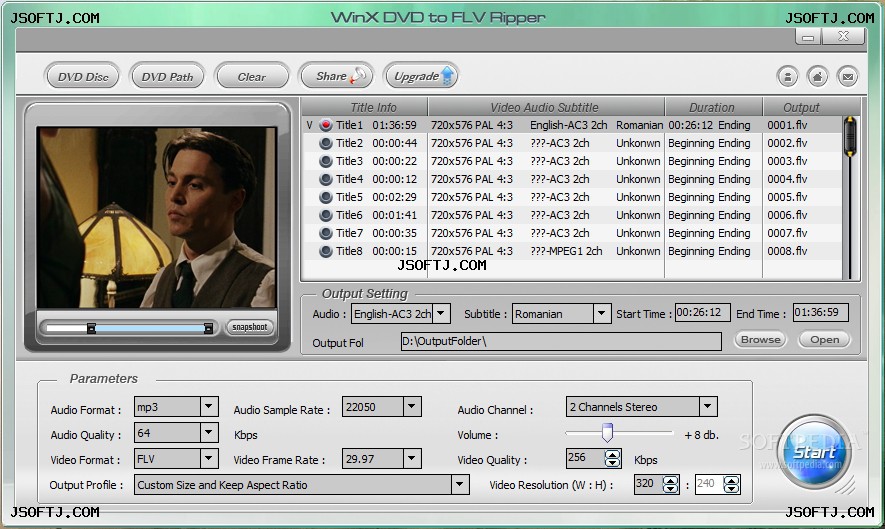This screenshot has width=885, height=529.
Task: Clear the loaded title list
Action: pyautogui.click(x=252, y=76)
